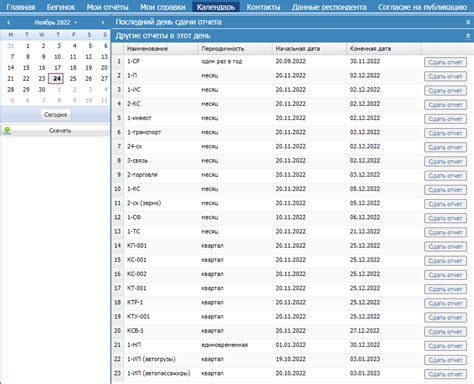Screen dimensions: 474x384
Task: Click единовременная in 1-НП row
Action: pyautogui.click(x=224, y=345)
